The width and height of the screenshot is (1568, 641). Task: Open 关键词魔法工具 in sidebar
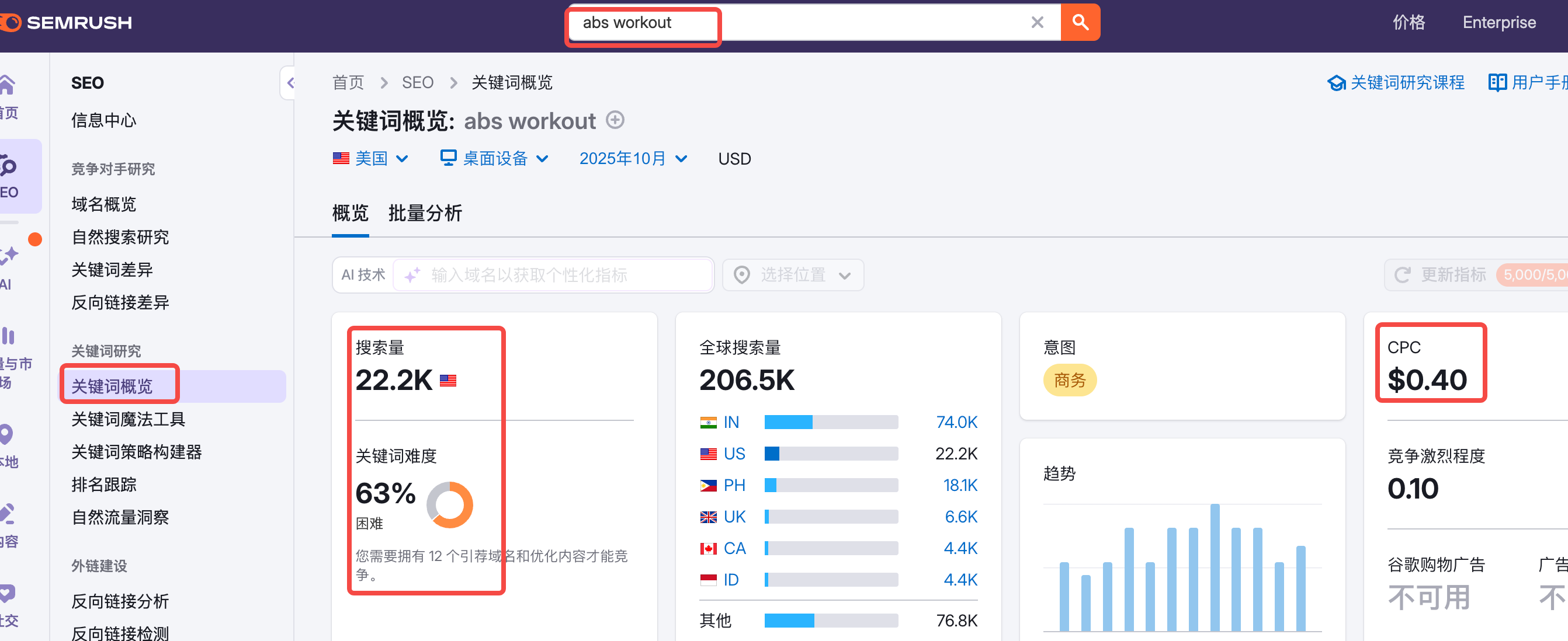pos(128,419)
